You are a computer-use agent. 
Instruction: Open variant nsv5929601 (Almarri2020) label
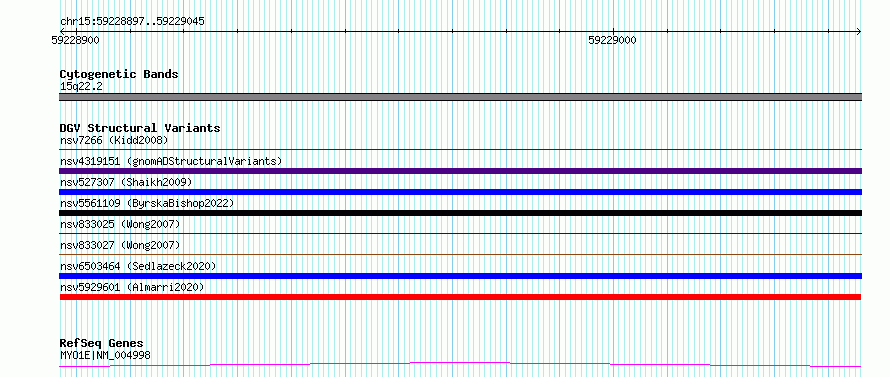point(132,287)
